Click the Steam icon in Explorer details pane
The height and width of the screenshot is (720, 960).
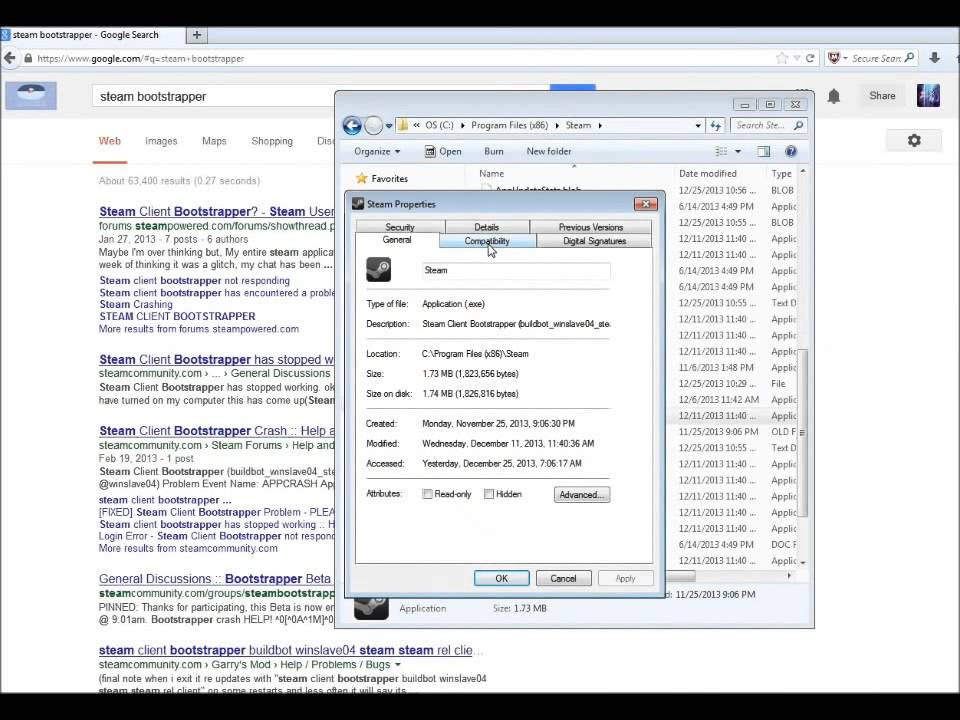pyautogui.click(x=371, y=607)
